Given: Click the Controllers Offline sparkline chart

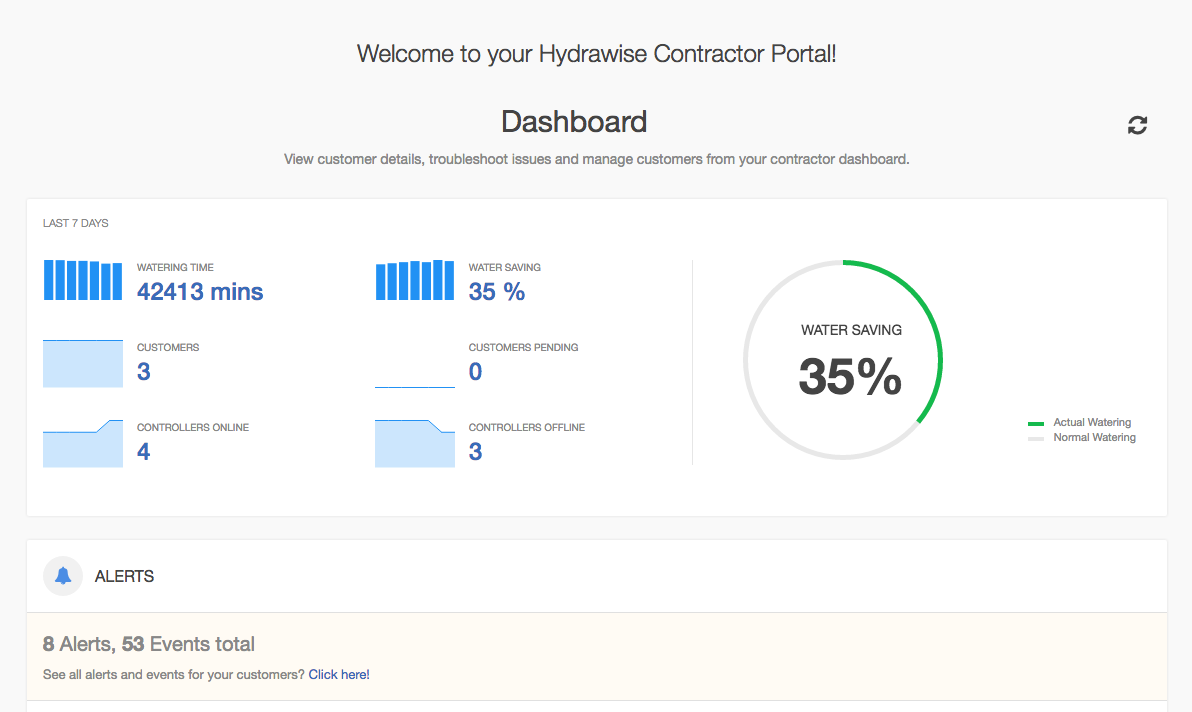Looking at the screenshot, I should click(414, 443).
